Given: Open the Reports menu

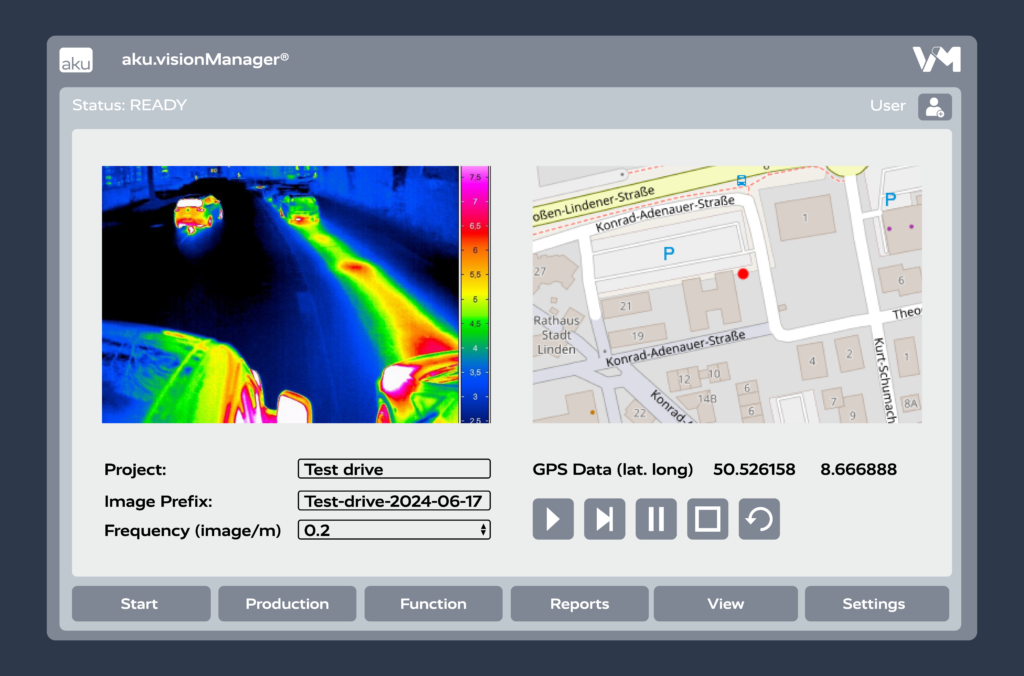Looking at the screenshot, I should point(579,604).
